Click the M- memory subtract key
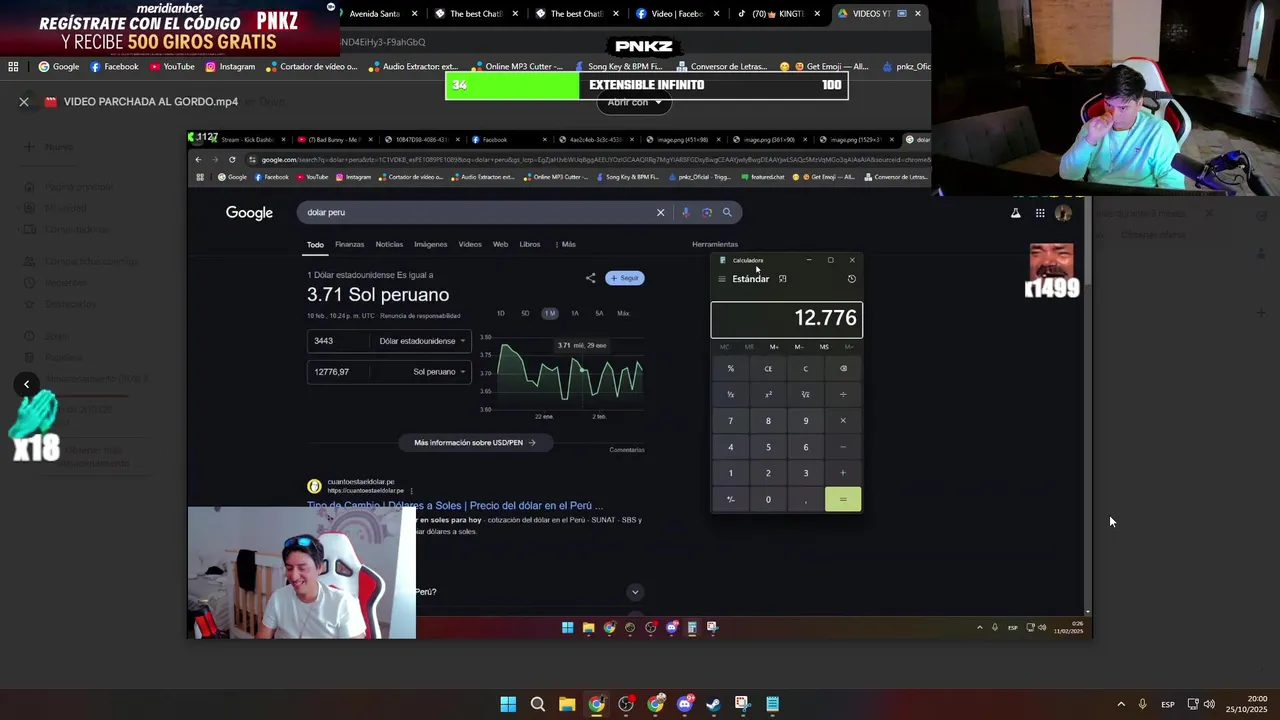Viewport: 1280px width, 720px height. click(x=799, y=347)
